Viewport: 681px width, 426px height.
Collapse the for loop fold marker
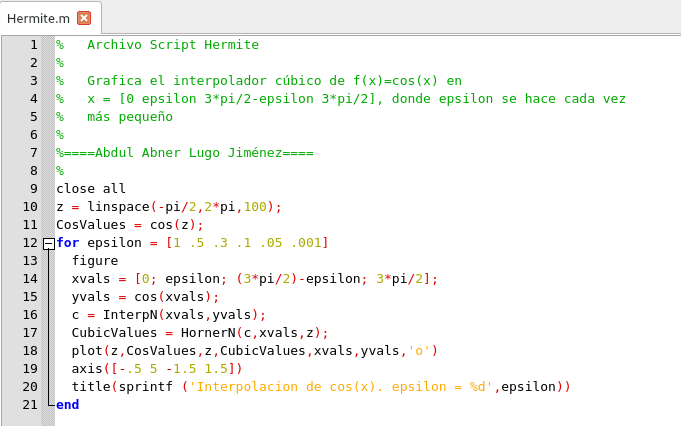click(49, 244)
